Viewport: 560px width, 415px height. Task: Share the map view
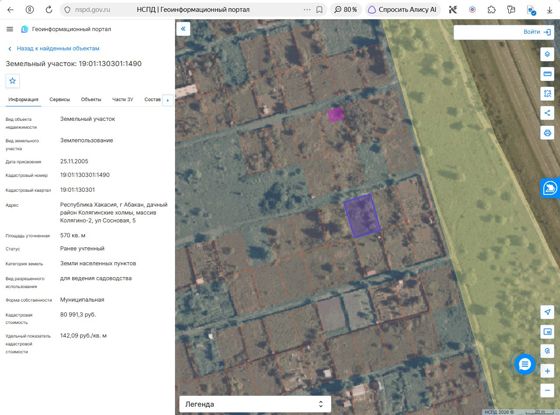pos(547,113)
